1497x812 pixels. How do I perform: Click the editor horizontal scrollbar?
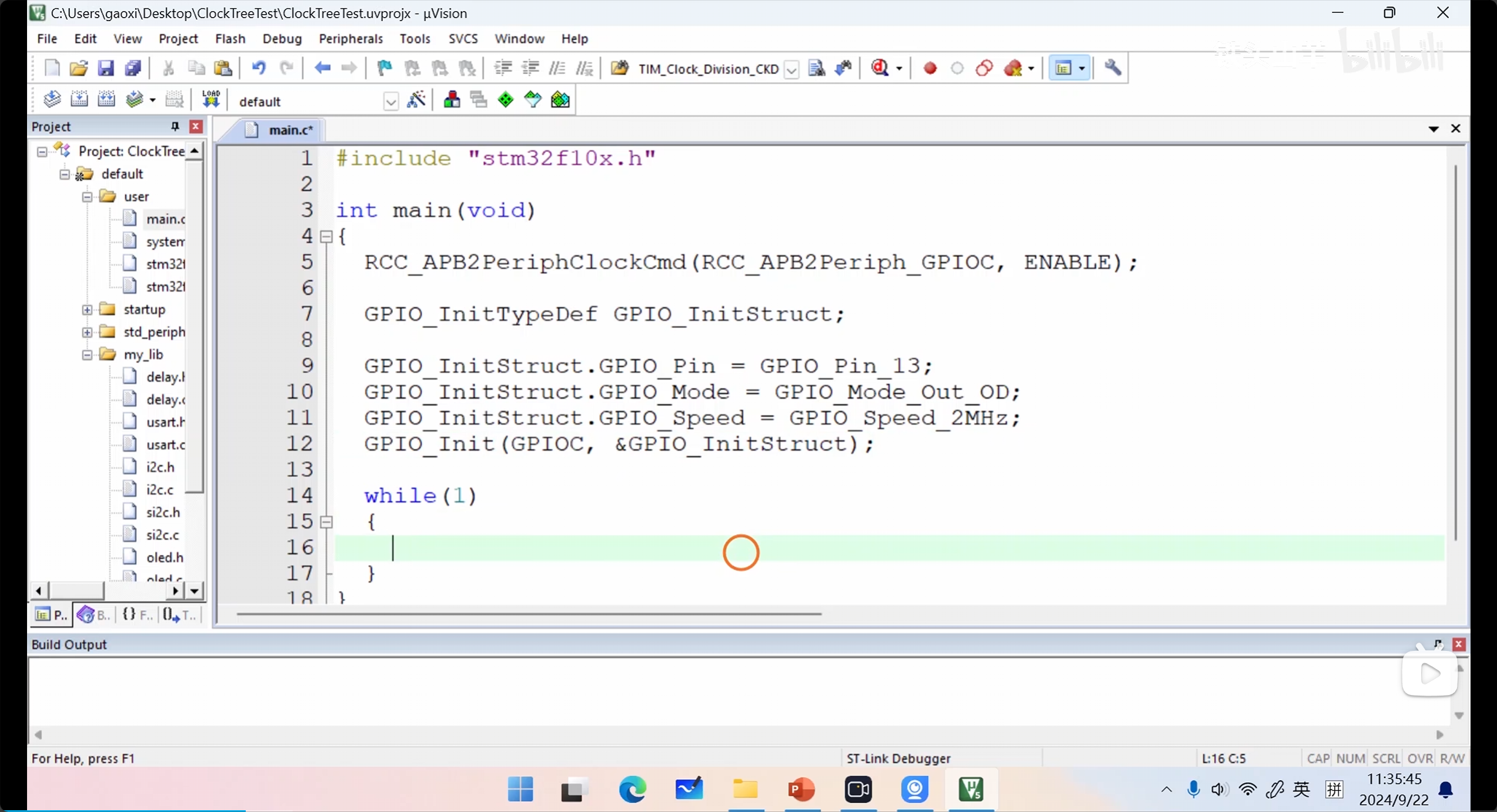pos(528,614)
